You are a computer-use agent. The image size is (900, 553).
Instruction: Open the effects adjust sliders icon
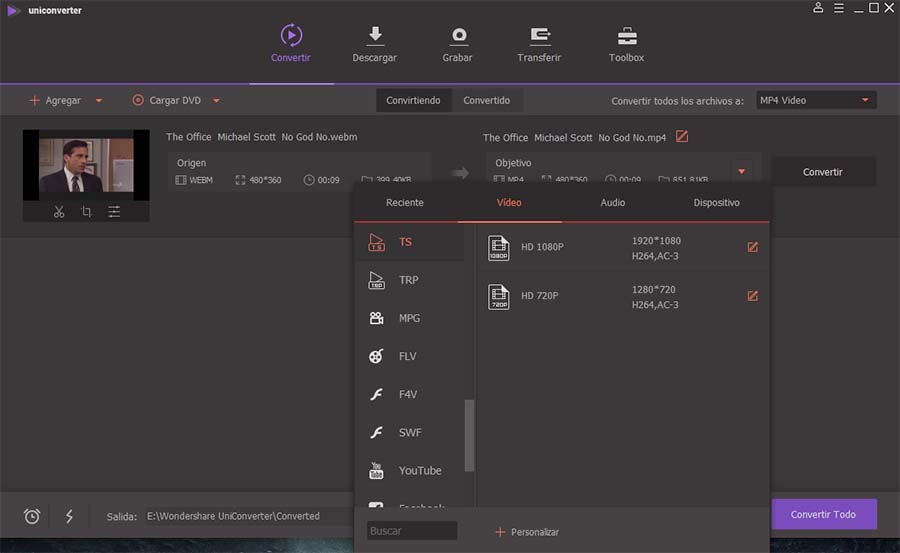click(x=114, y=212)
